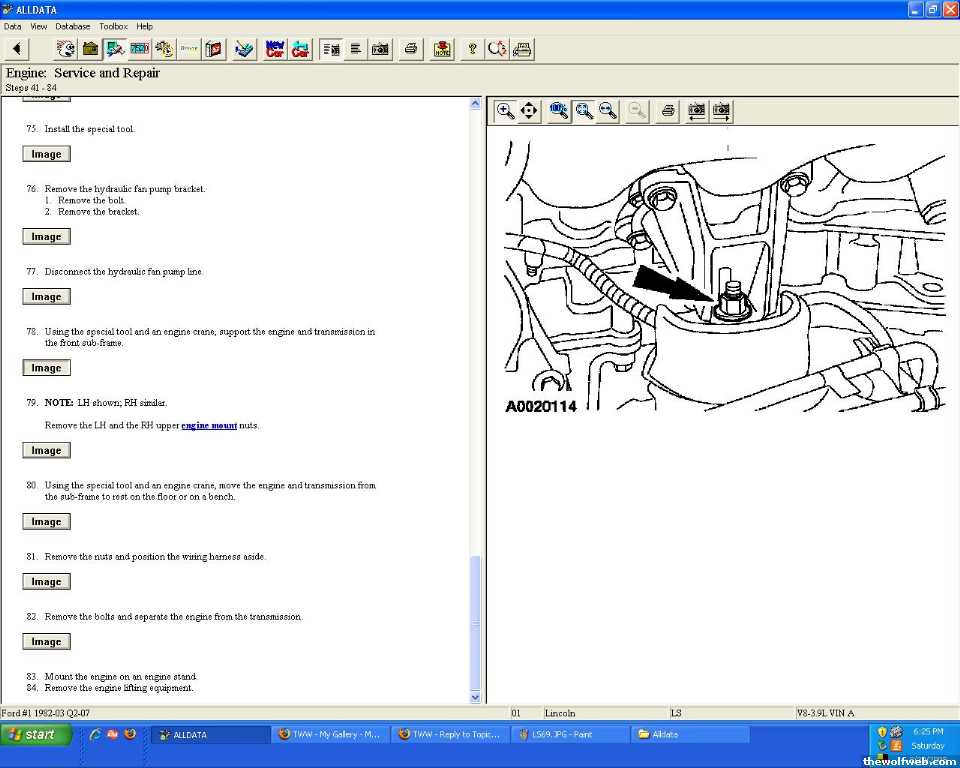Follow the engine mount link
Viewport: 960px width, 768px height.
coord(209,426)
